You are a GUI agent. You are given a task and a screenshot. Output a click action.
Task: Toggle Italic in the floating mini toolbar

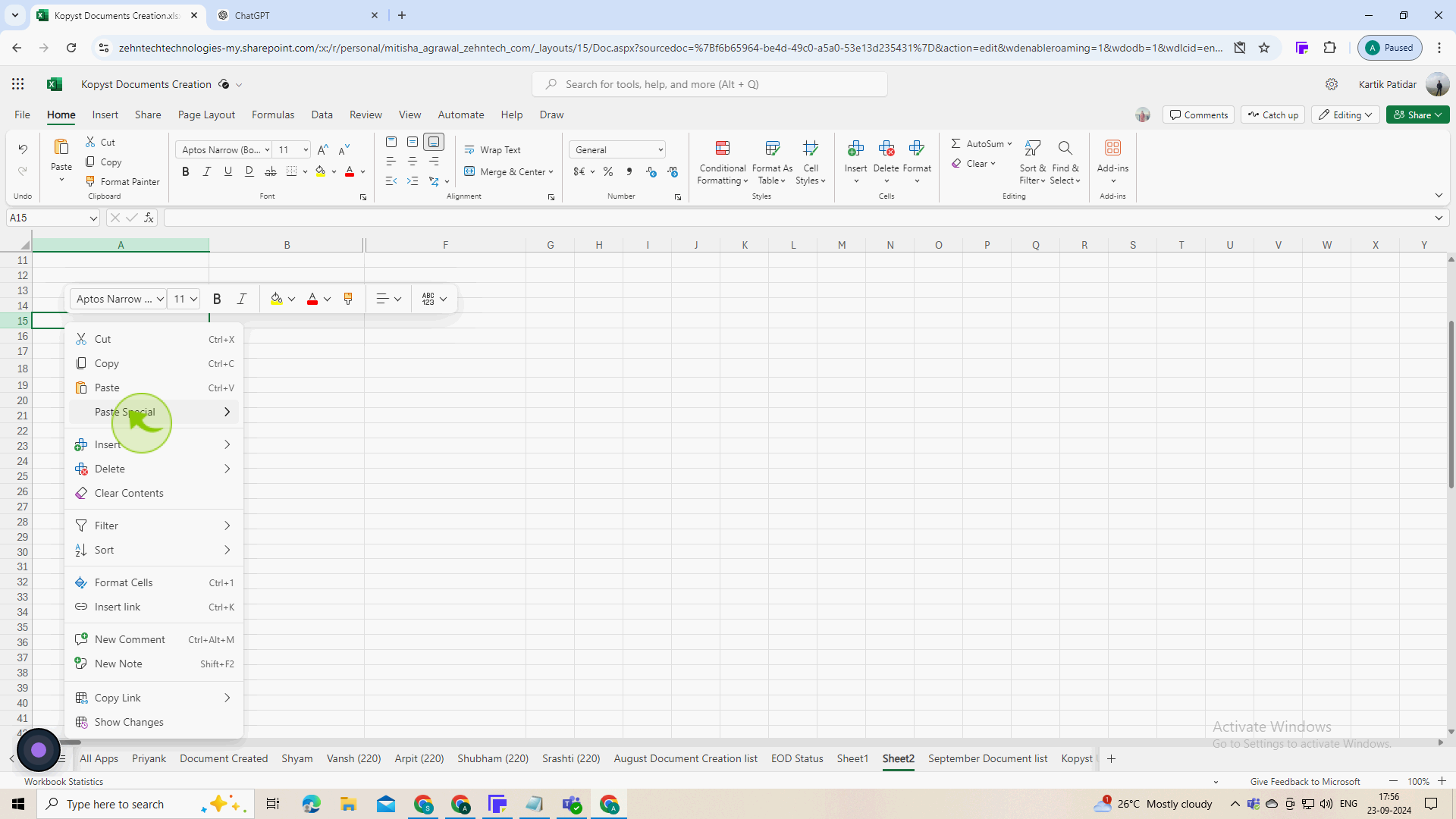[242, 299]
